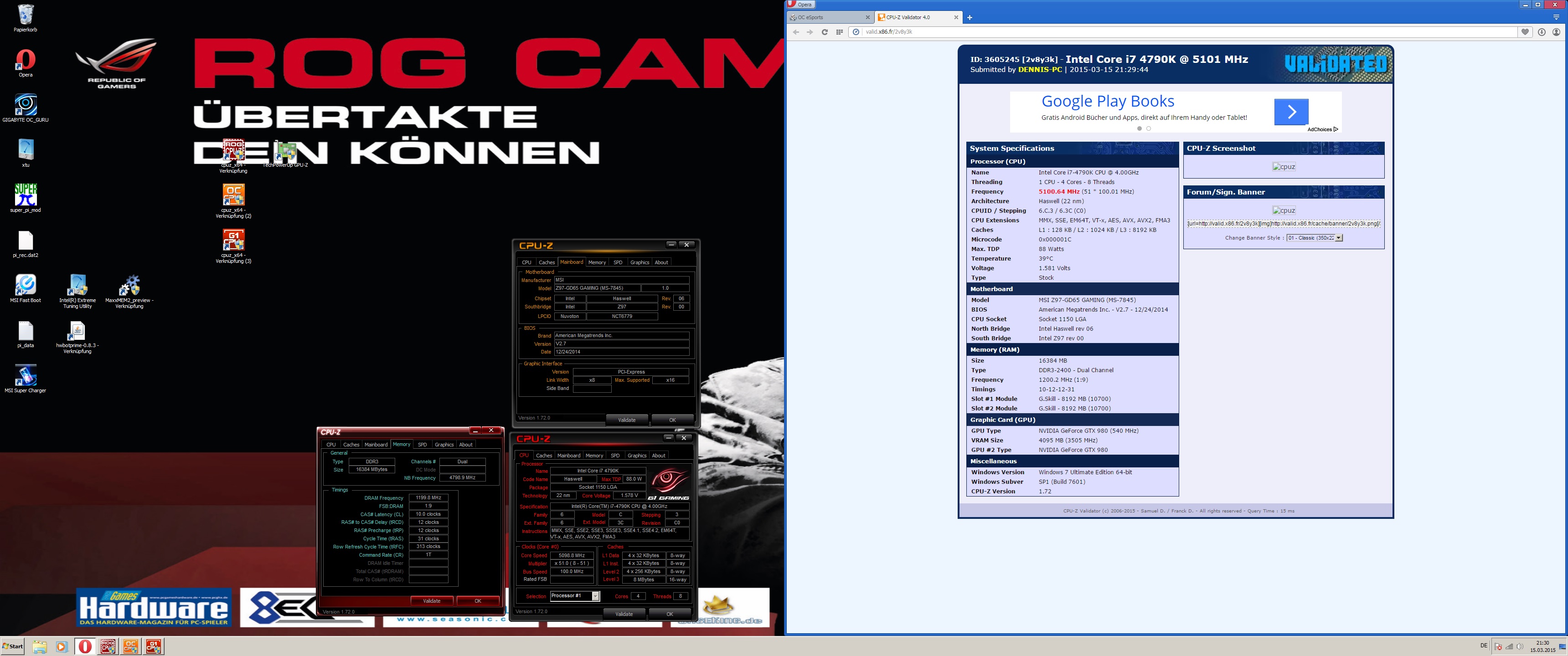Open About tab in orange Mainboard CPU-Z

tap(661, 262)
